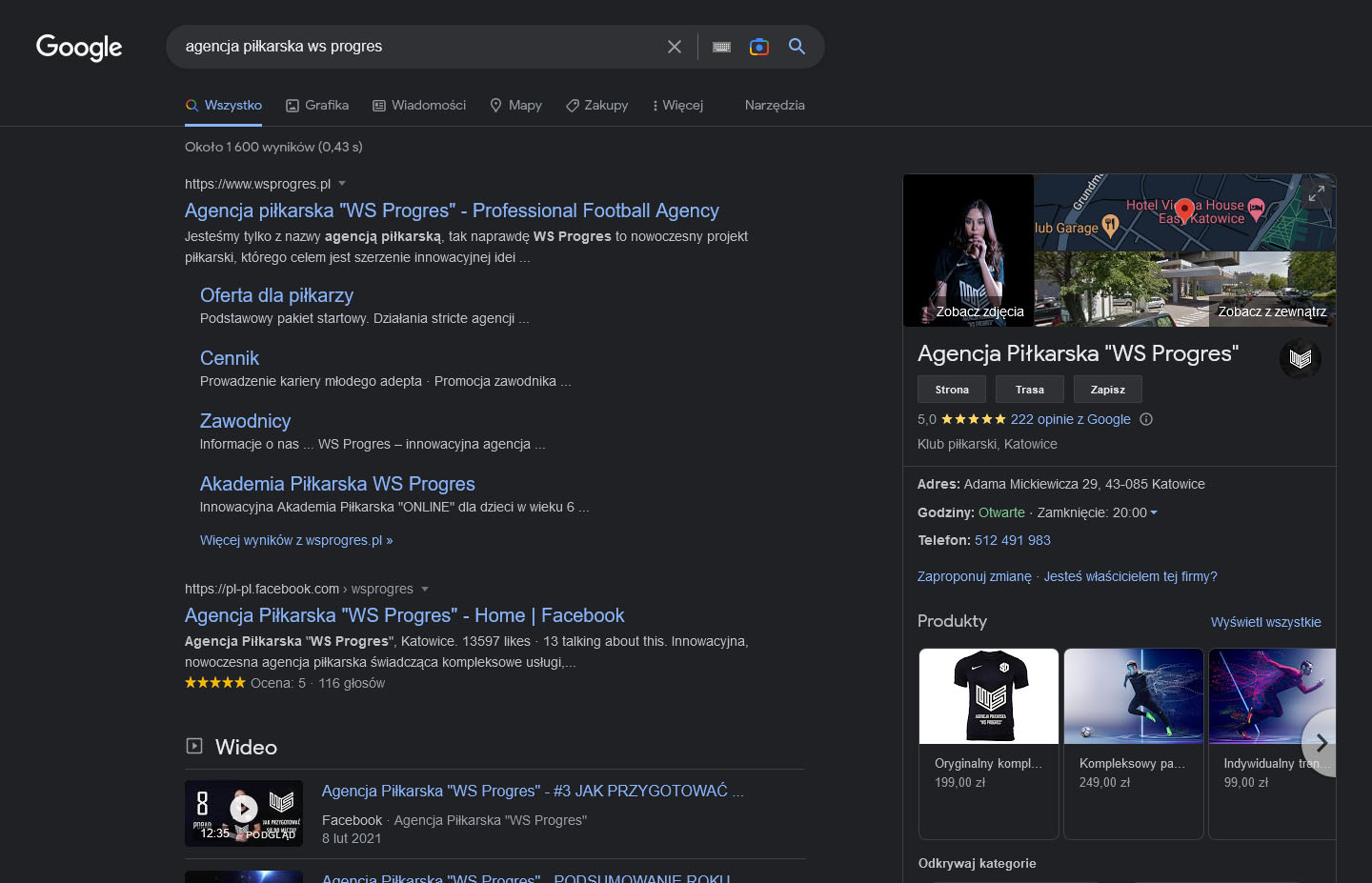Open the on-screen keyboard icon
1372x883 pixels.
[x=721, y=47]
